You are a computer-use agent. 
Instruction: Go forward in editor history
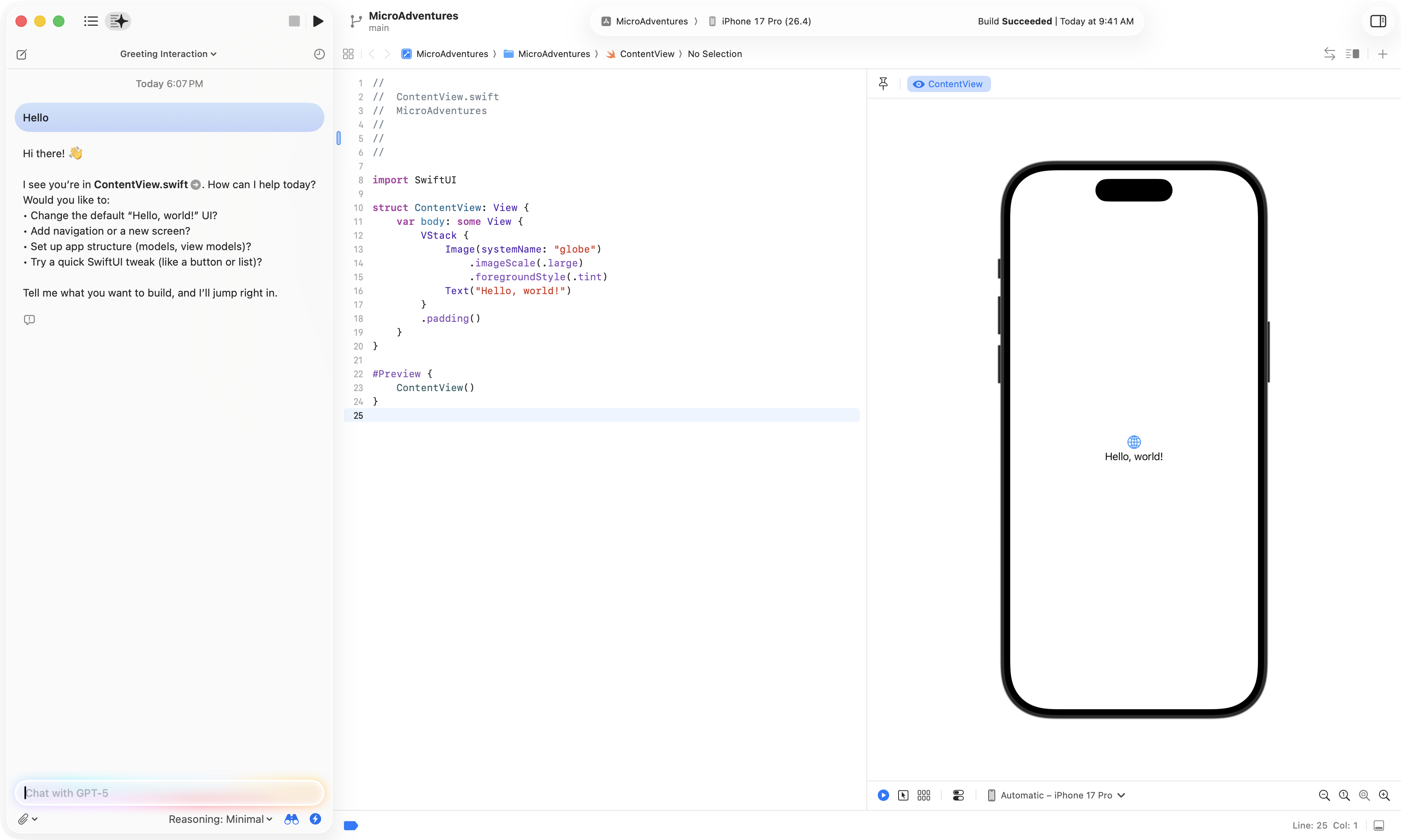click(387, 54)
